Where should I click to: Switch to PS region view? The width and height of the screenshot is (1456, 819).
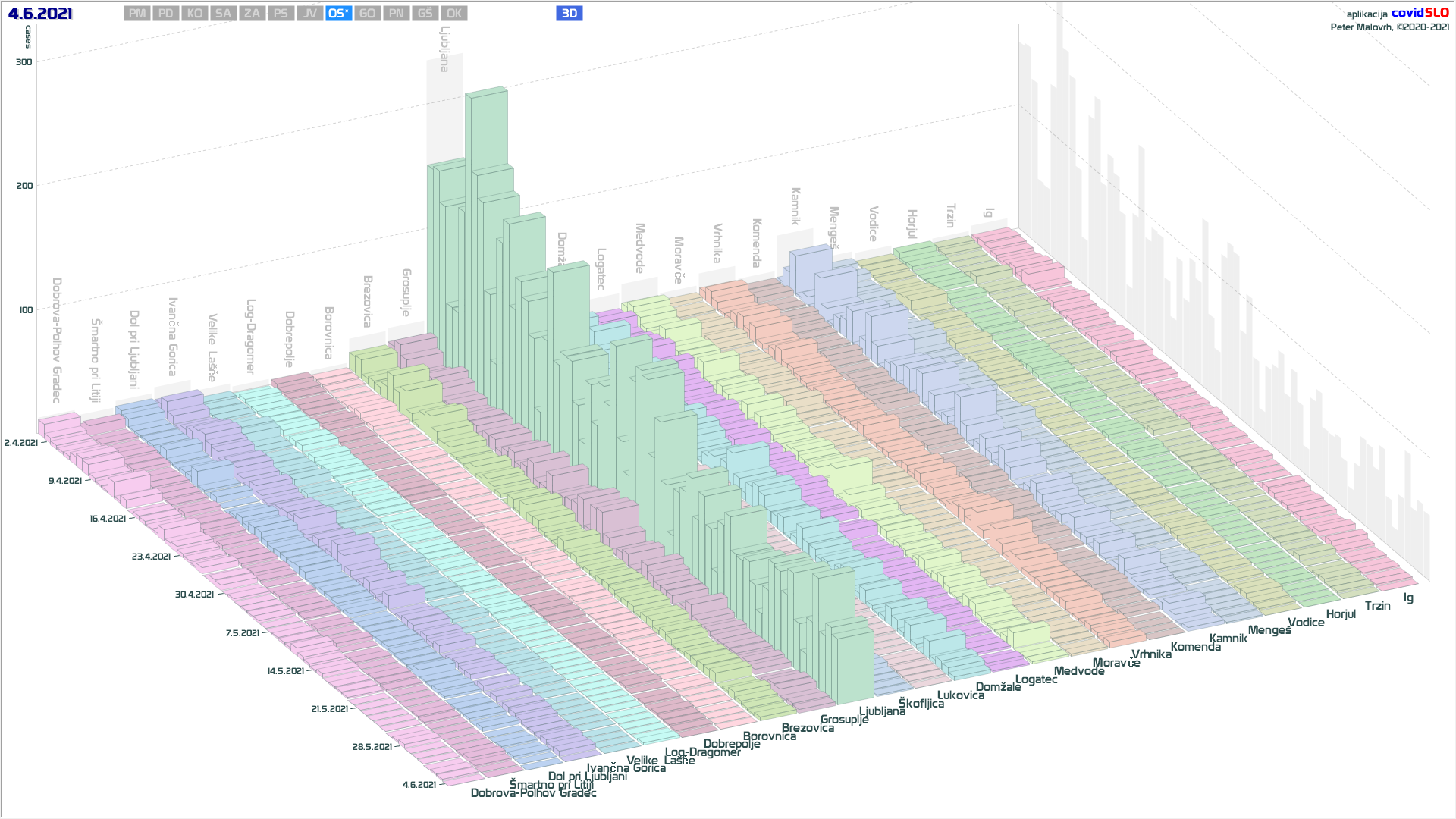[281, 13]
